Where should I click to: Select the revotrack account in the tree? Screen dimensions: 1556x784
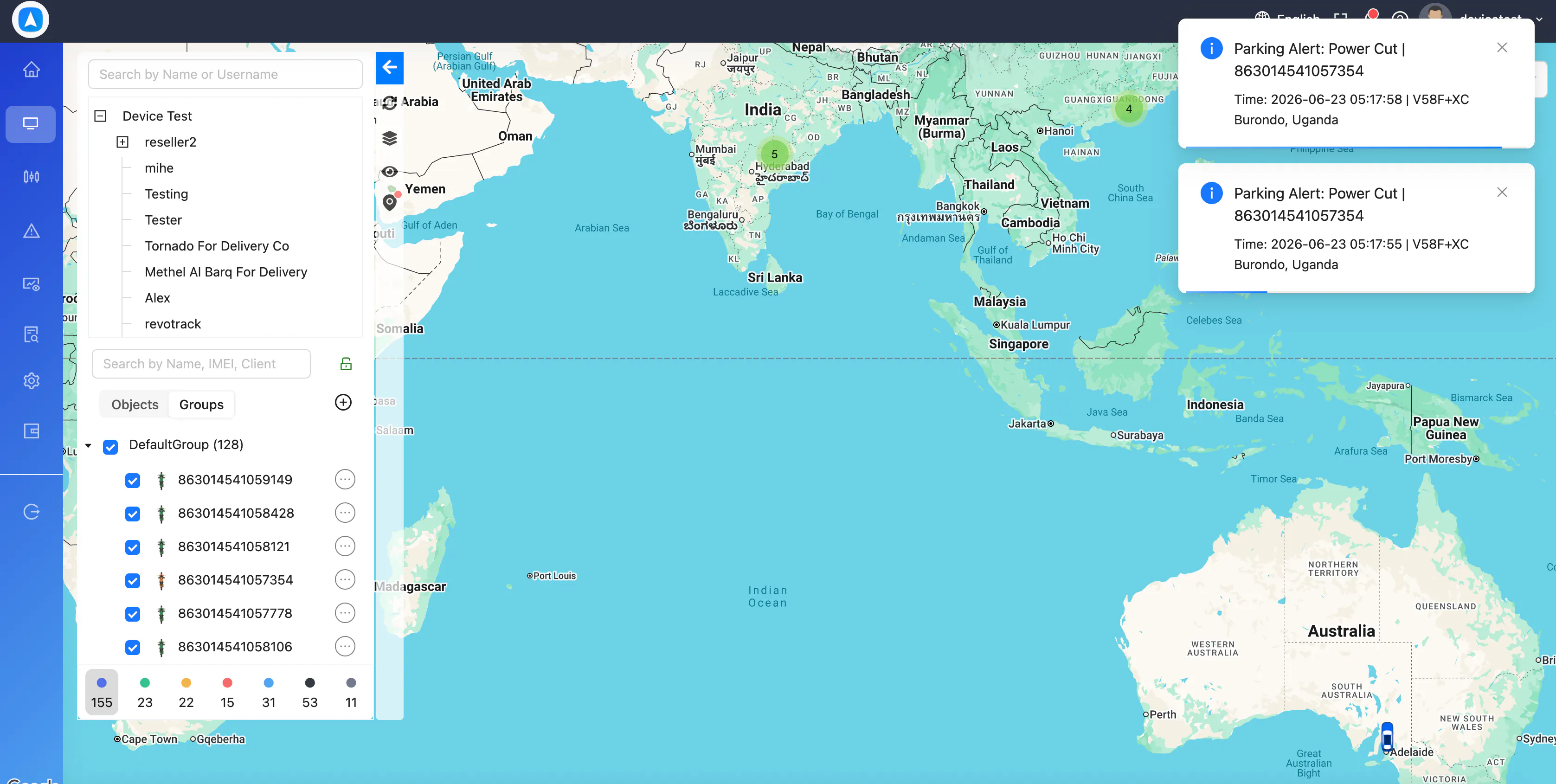coord(173,324)
